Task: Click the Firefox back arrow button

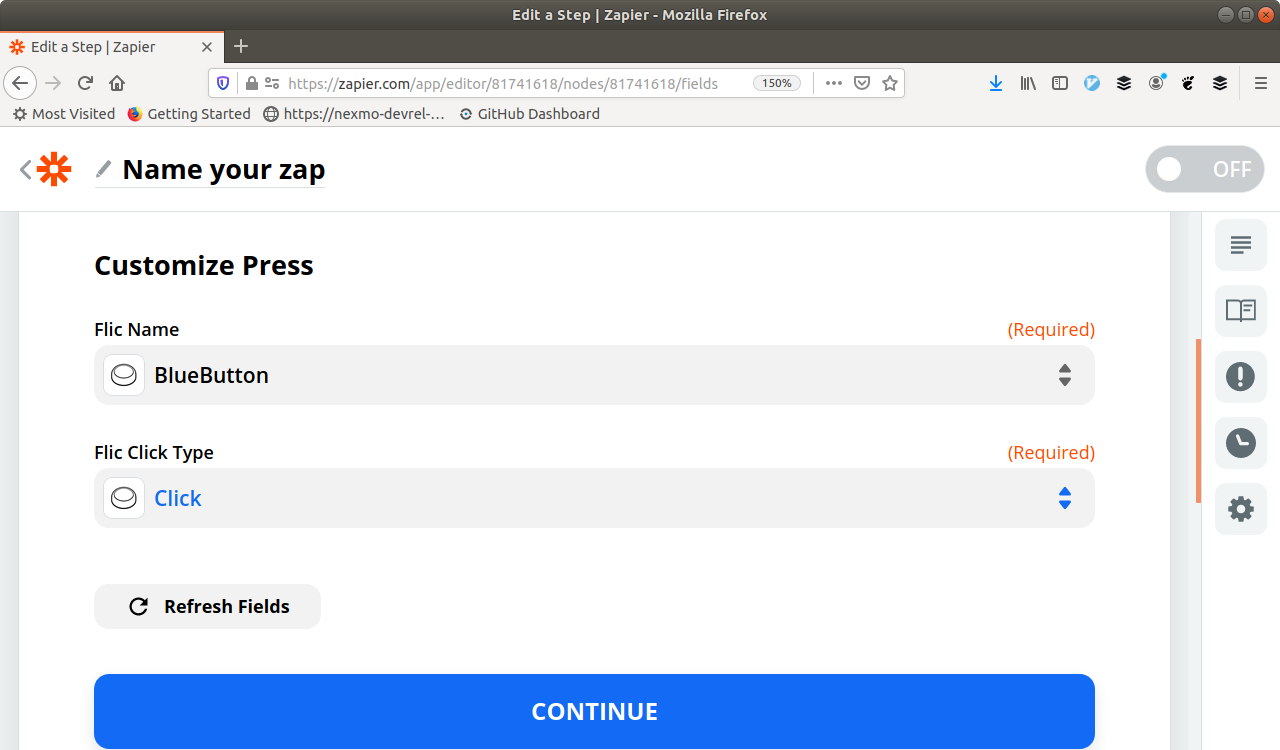Action: pyautogui.click(x=20, y=83)
